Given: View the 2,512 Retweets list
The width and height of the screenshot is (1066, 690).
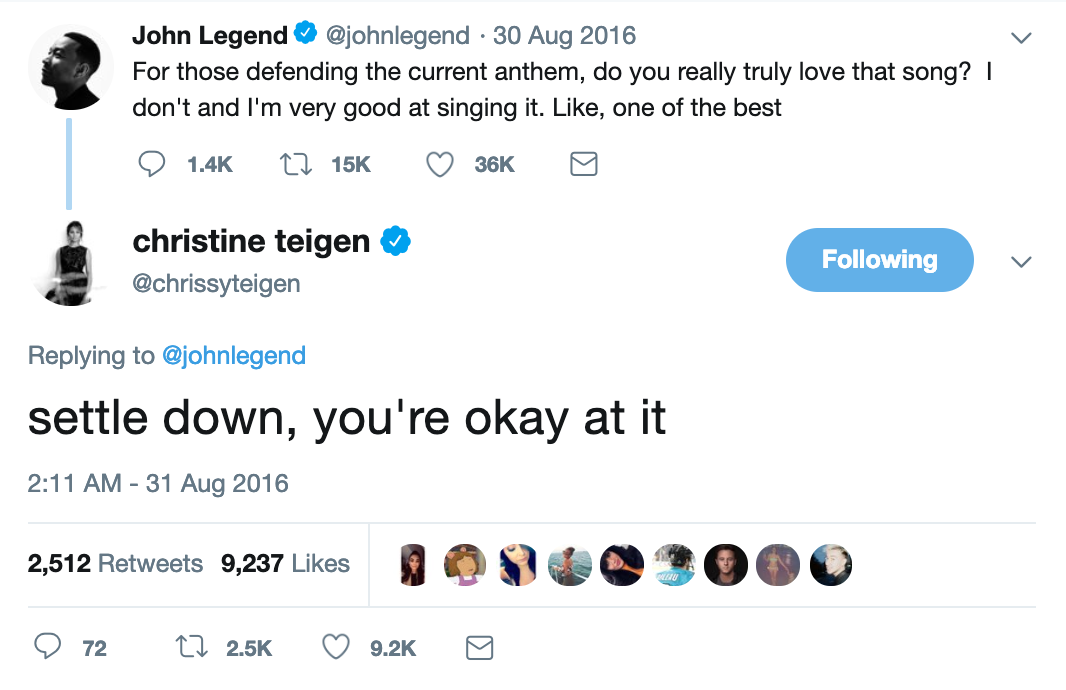Looking at the screenshot, I should tap(115, 564).
